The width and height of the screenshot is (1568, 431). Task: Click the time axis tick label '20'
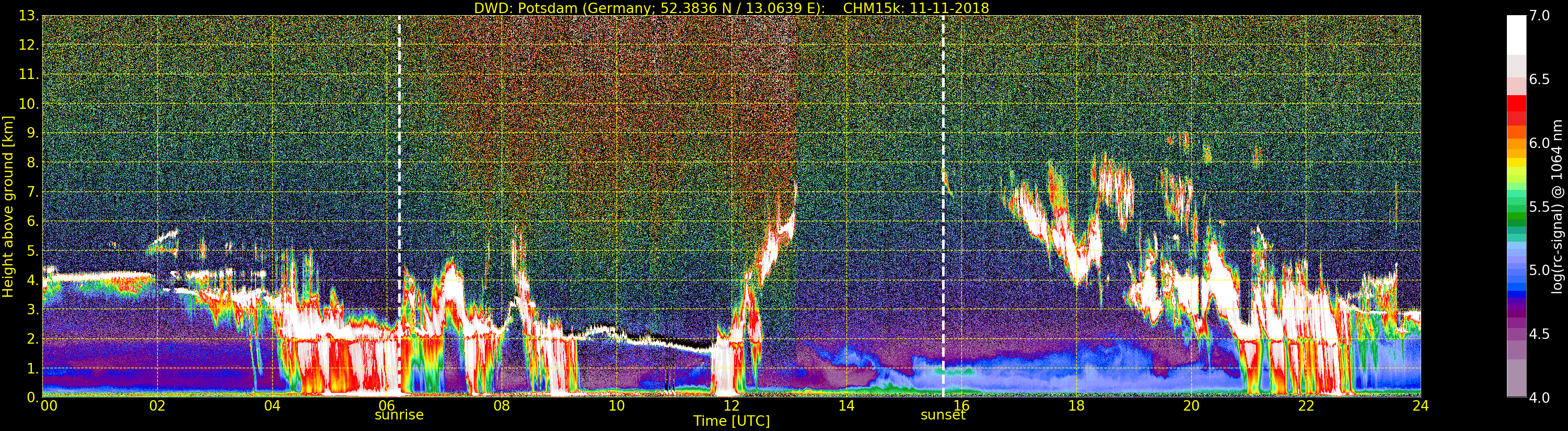click(x=1191, y=405)
